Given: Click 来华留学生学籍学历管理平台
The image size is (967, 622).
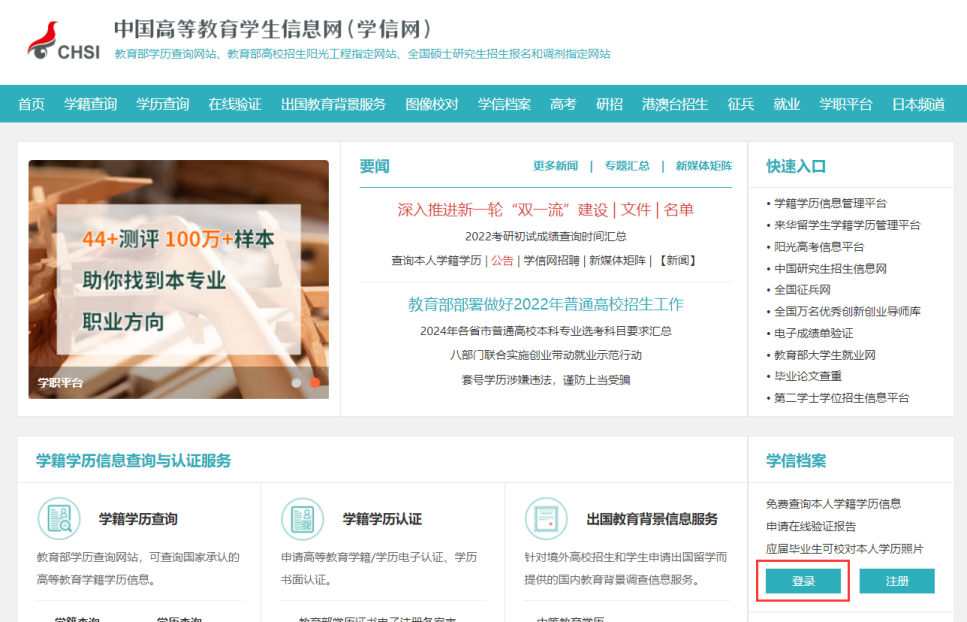Looking at the screenshot, I should (847, 225).
